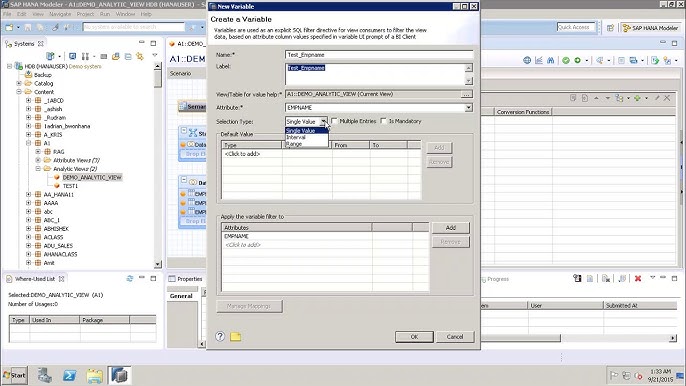Click the green checkmark validate icon

pos(566,60)
